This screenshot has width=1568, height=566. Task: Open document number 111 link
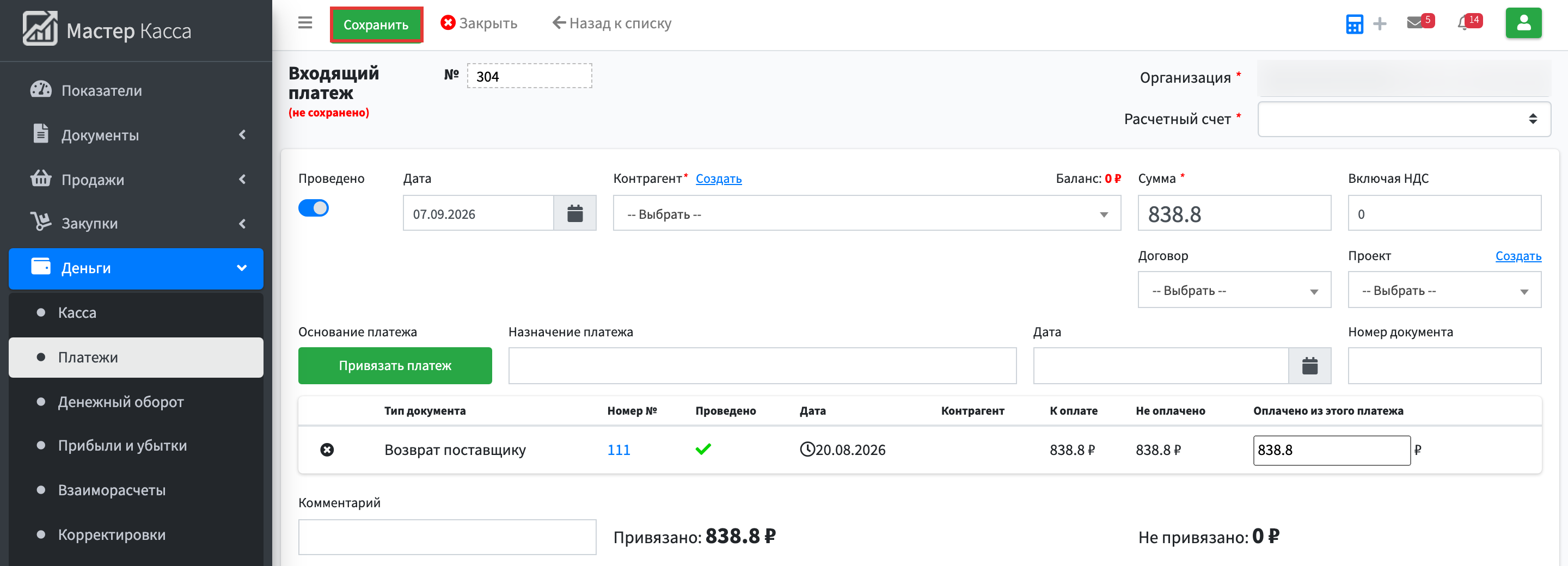pos(618,450)
